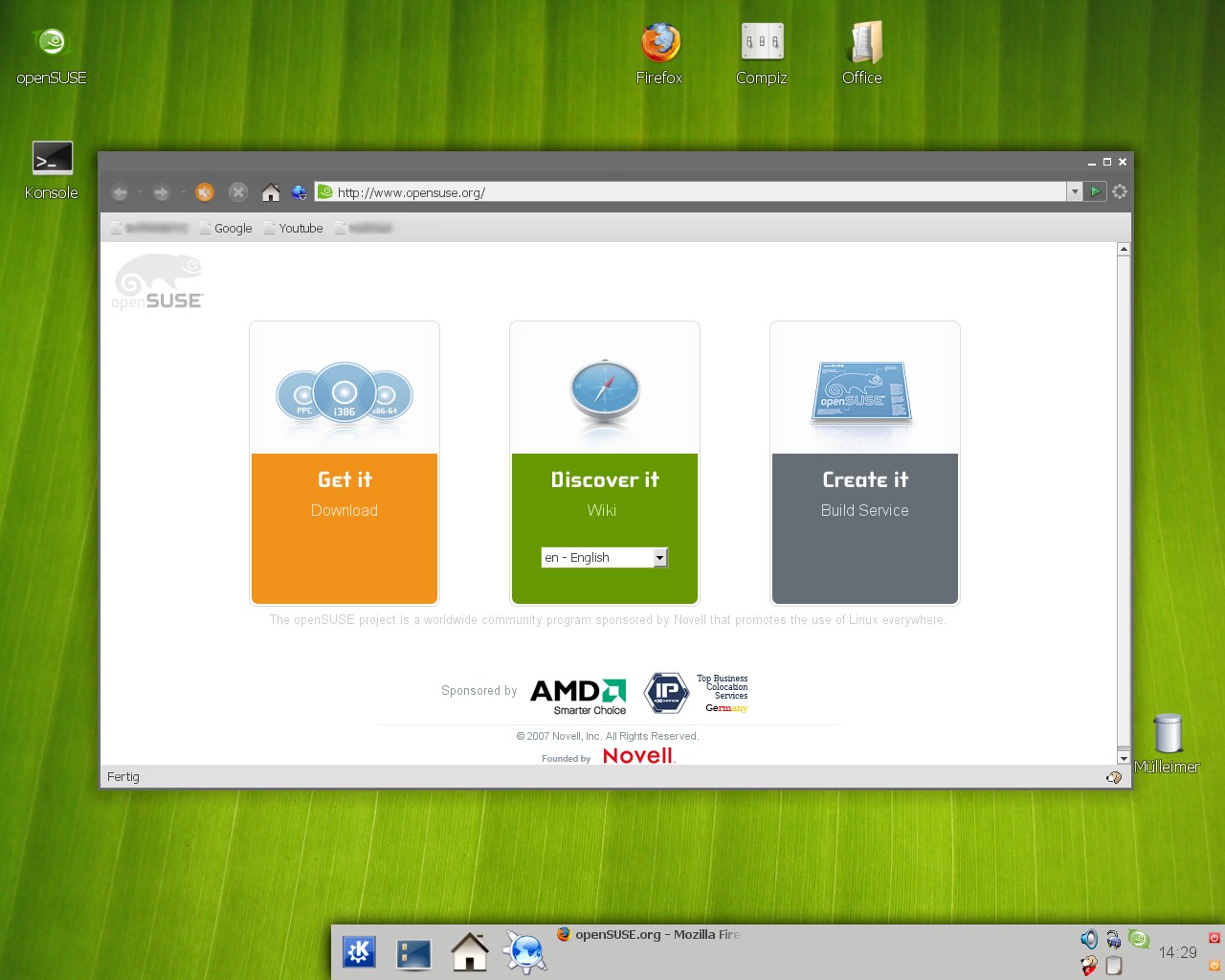1225x980 pixels.
Task: Click the orange lock button in the panel
Action: click(x=1214, y=965)
